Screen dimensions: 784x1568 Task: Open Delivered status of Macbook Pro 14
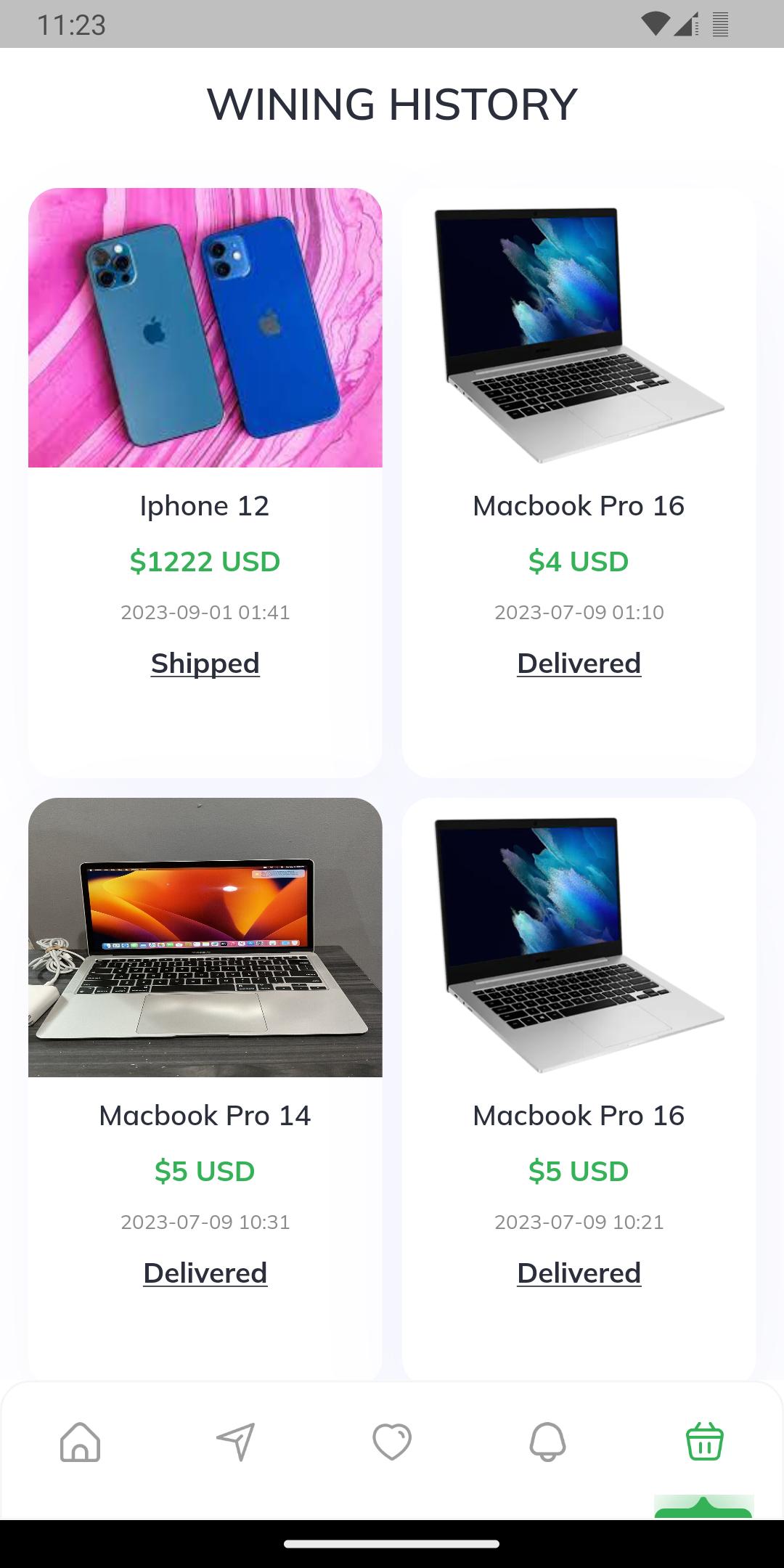(x=205, y=1273)
